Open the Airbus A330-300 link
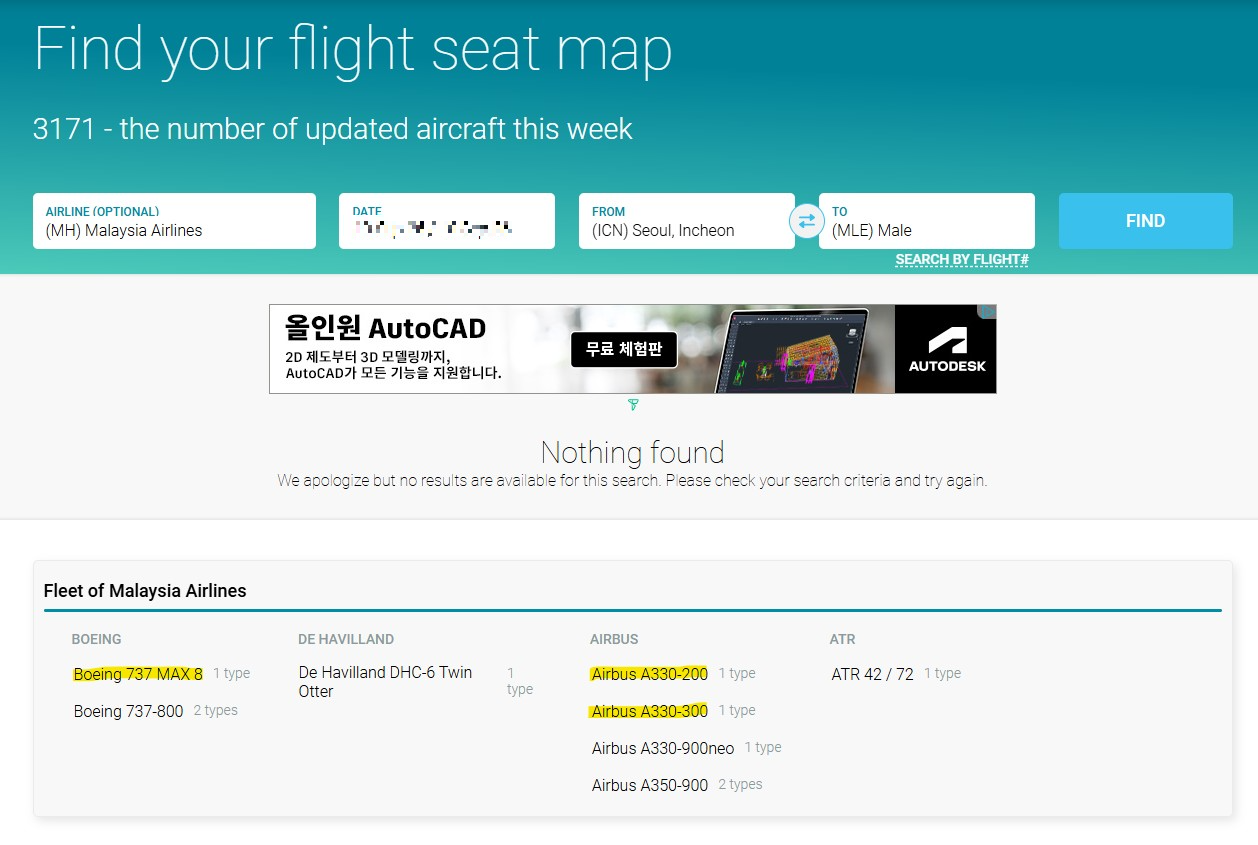This screenshot has height=845, width=1258. pyautogui.click(x=649, y=711)
